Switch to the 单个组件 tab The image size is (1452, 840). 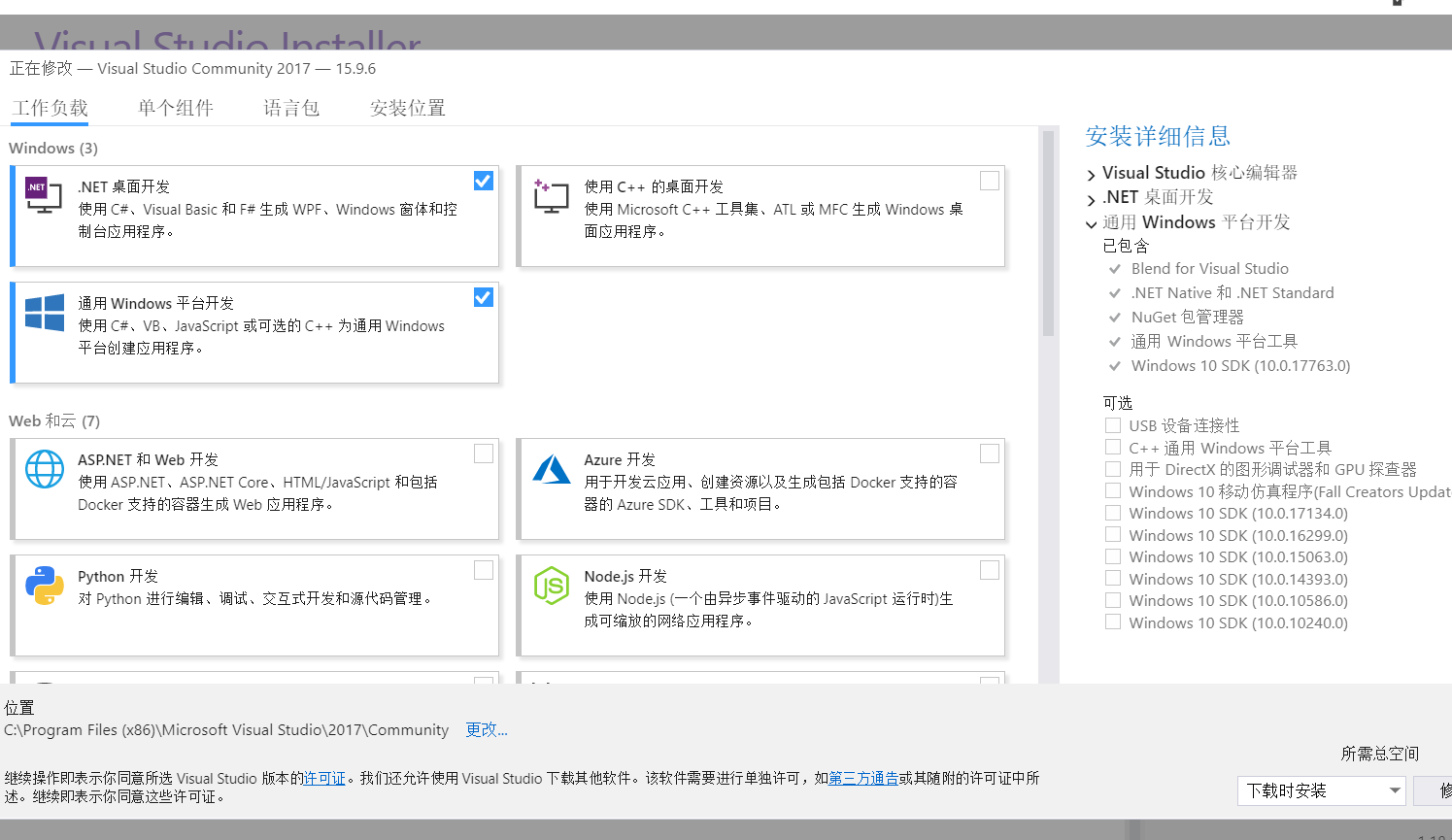(176, 108)
